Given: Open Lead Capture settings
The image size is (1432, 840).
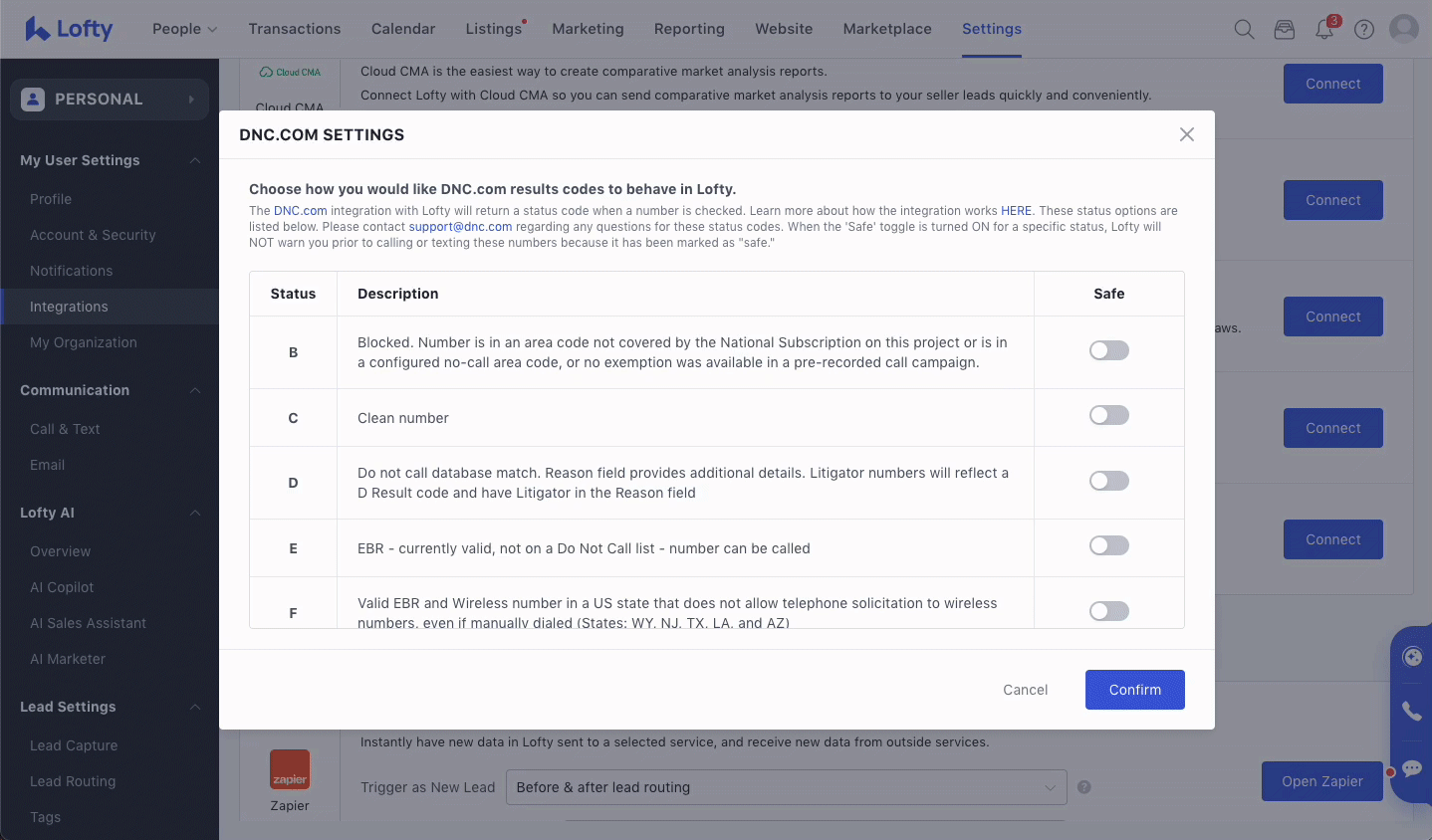Looking at the screenshot, I should click(x=74, y=745).
